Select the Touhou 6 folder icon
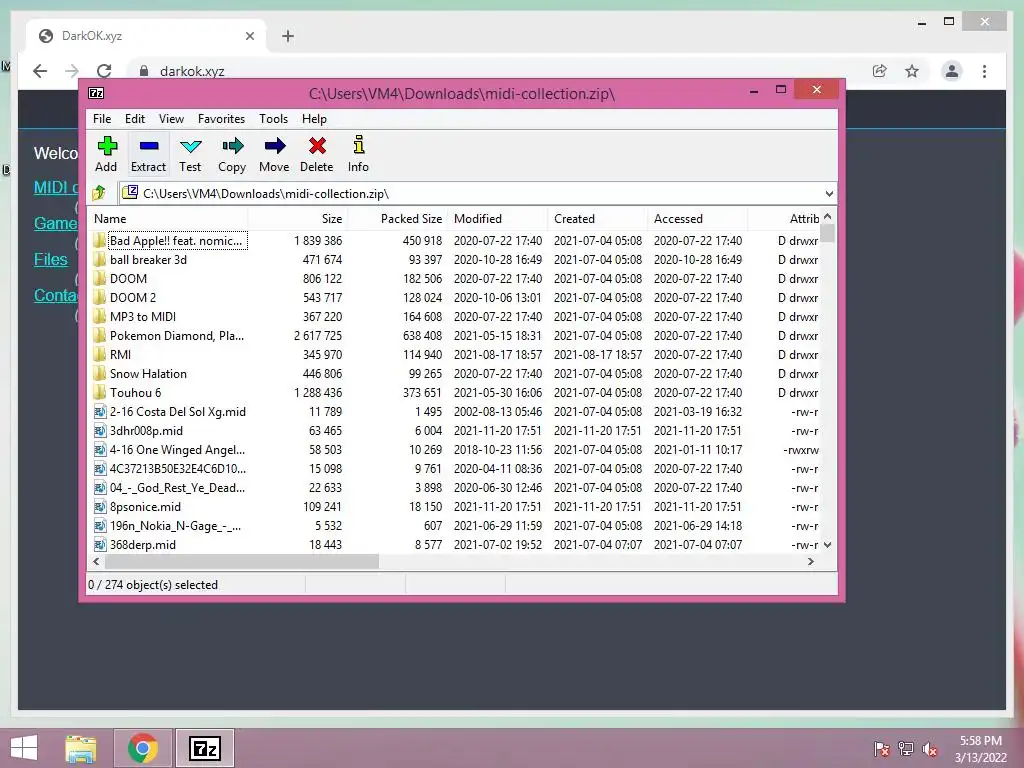The width and height of the screenshot is (1024, 768). pyautogui.click(x=99, y=392)
